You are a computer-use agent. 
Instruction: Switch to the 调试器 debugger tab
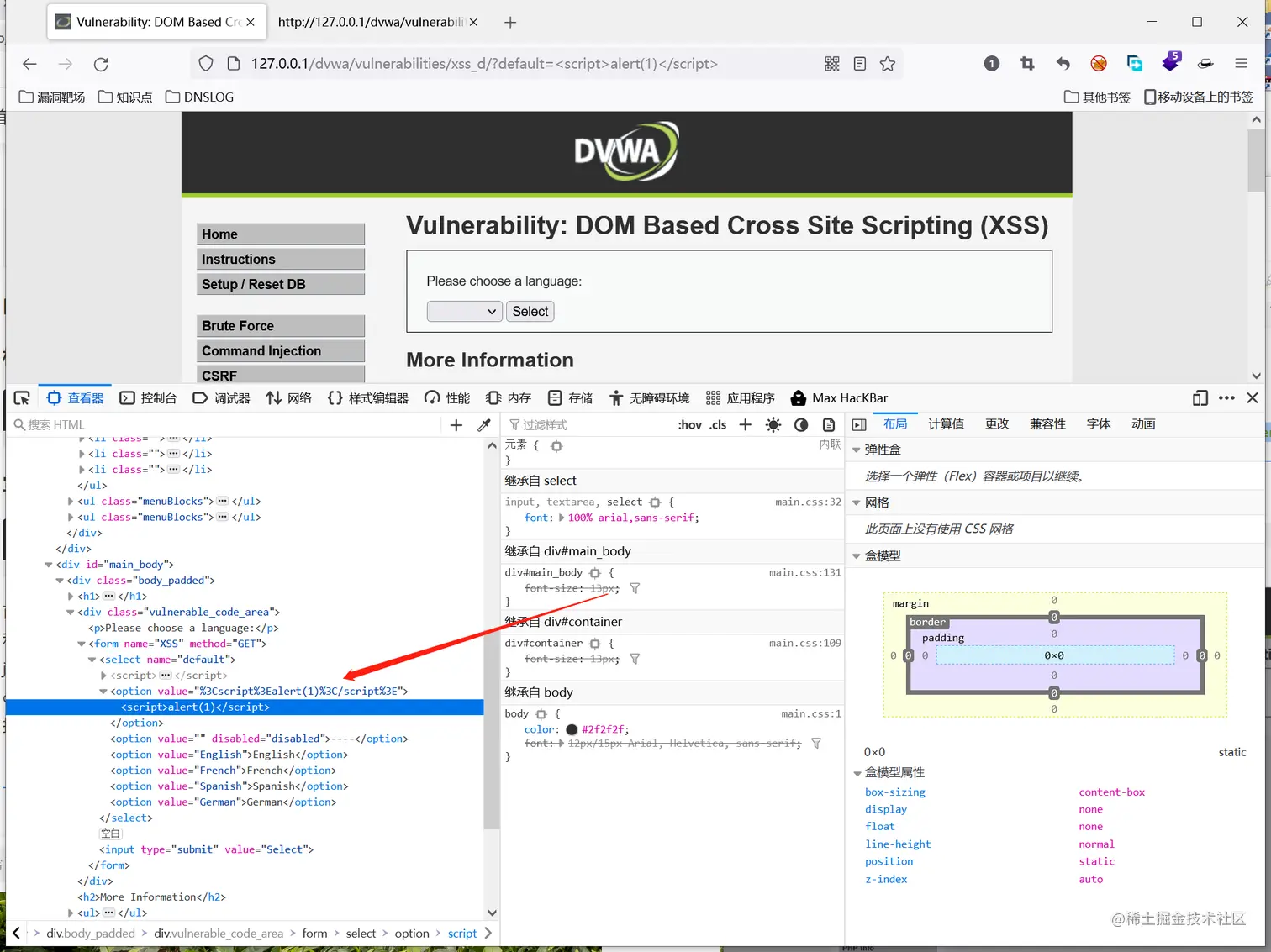(x=222, y=398)
